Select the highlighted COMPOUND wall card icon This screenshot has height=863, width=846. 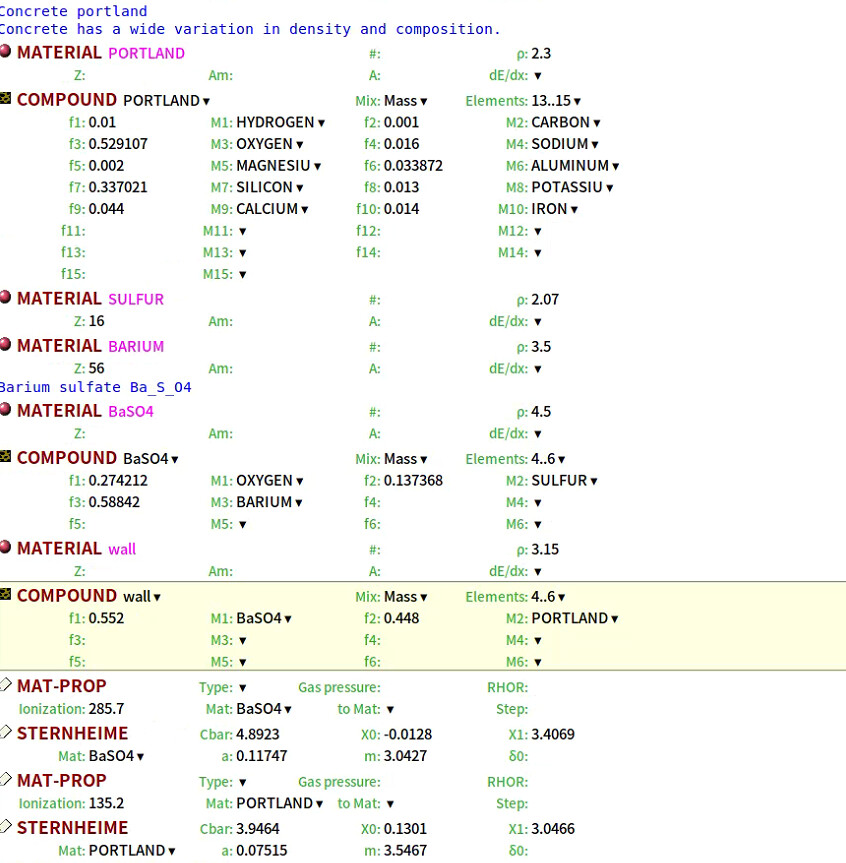tap(6, 595)
